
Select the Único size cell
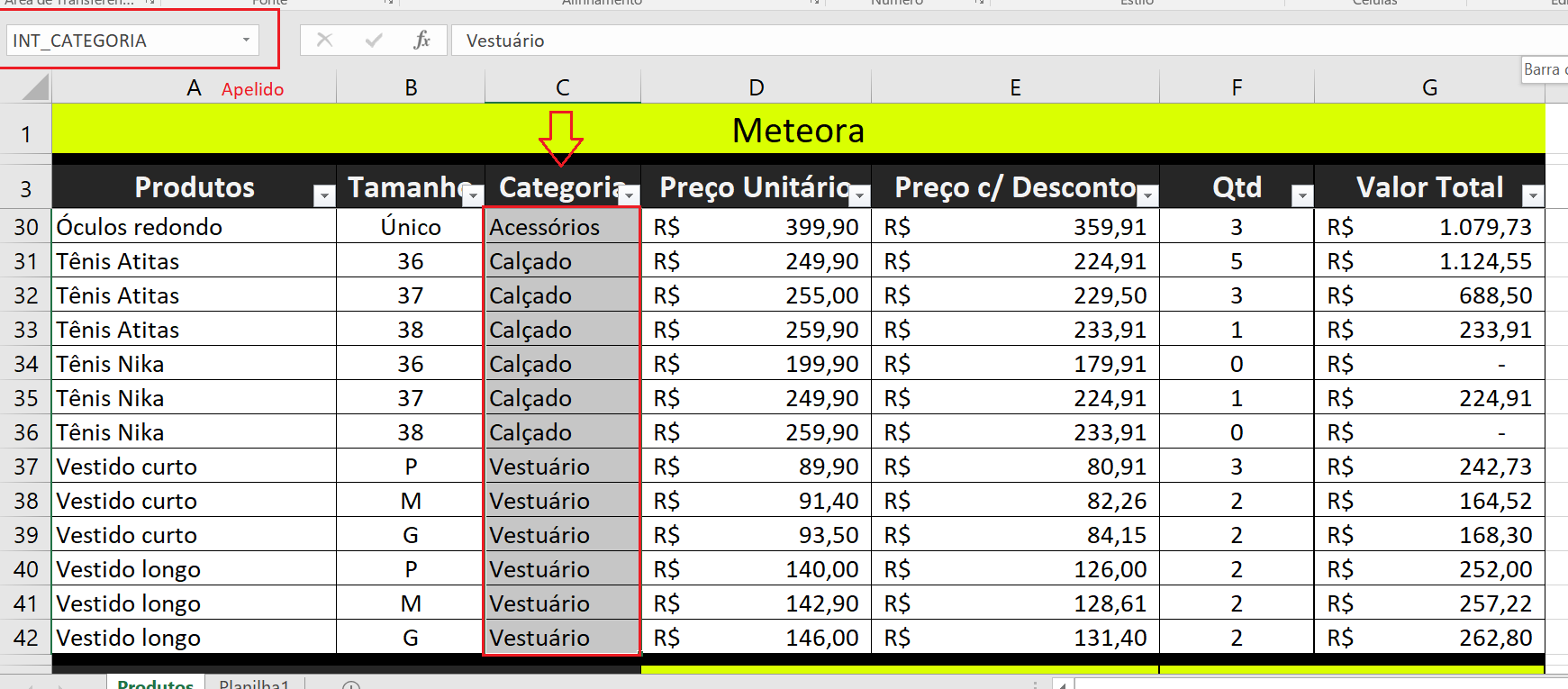411,227
